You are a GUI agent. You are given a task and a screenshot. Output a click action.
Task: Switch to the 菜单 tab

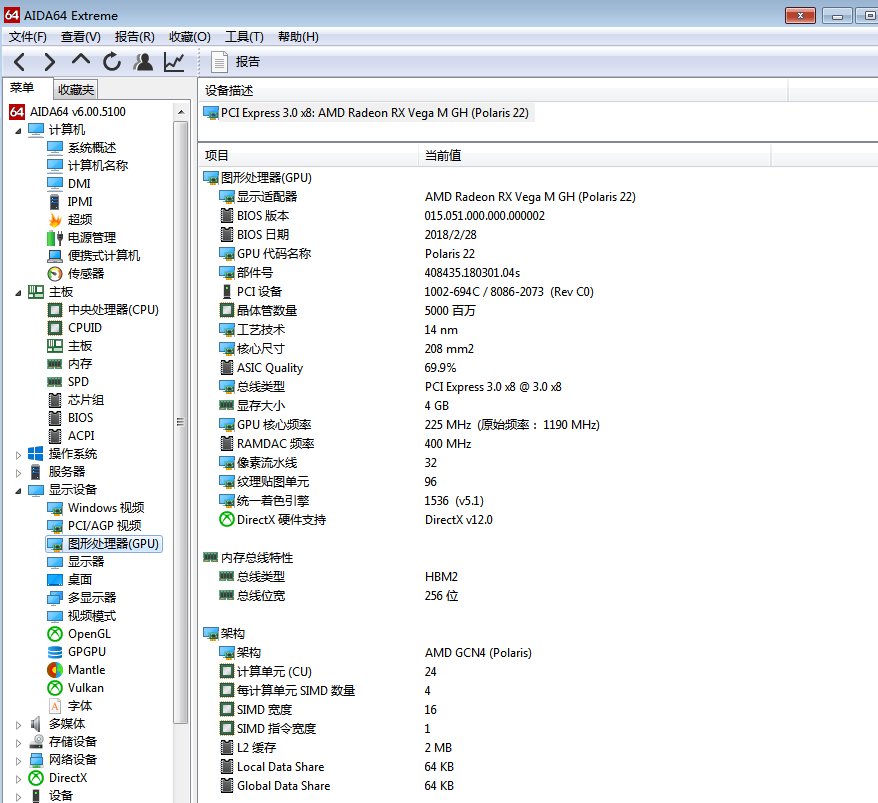(27, 88)
